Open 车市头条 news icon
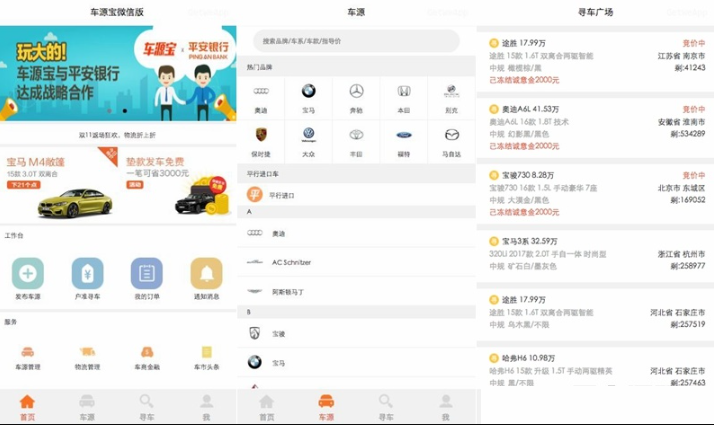Screen dimensions: 714x425 [206, 352]
